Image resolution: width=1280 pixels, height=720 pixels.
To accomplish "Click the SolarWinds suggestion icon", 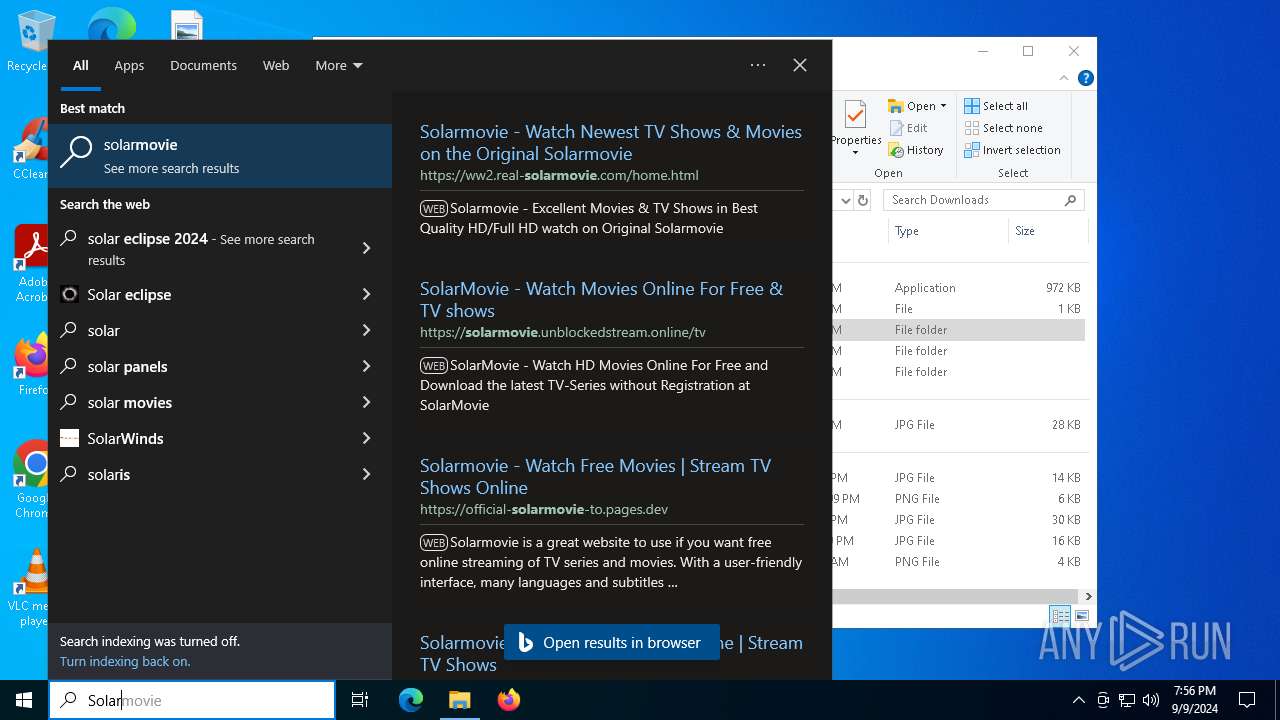I will (69, 438).
